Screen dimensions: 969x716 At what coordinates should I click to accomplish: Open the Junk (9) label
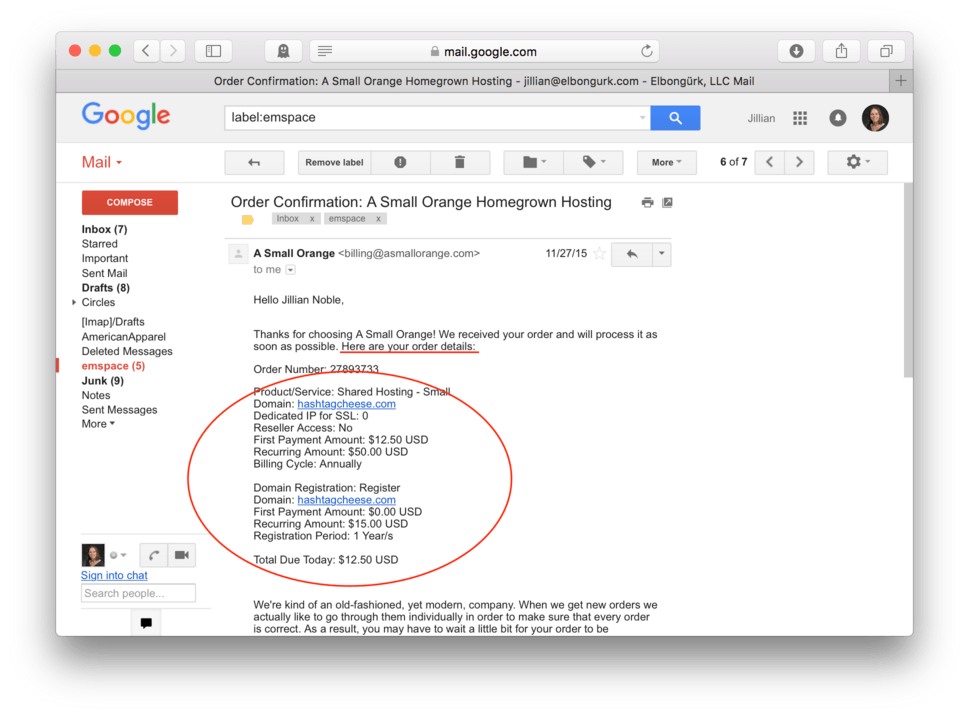[x=103, y=381]
